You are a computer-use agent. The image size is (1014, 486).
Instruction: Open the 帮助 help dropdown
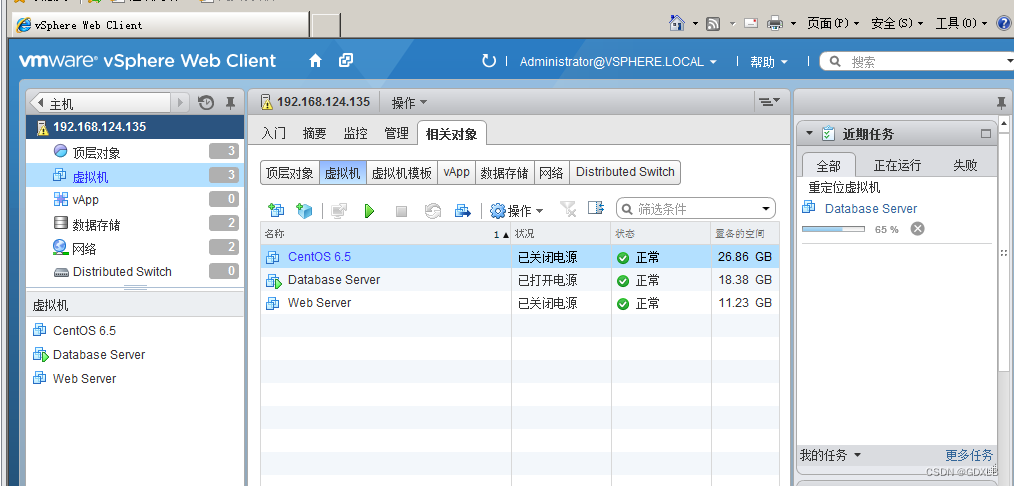click(x=769, y=62)
